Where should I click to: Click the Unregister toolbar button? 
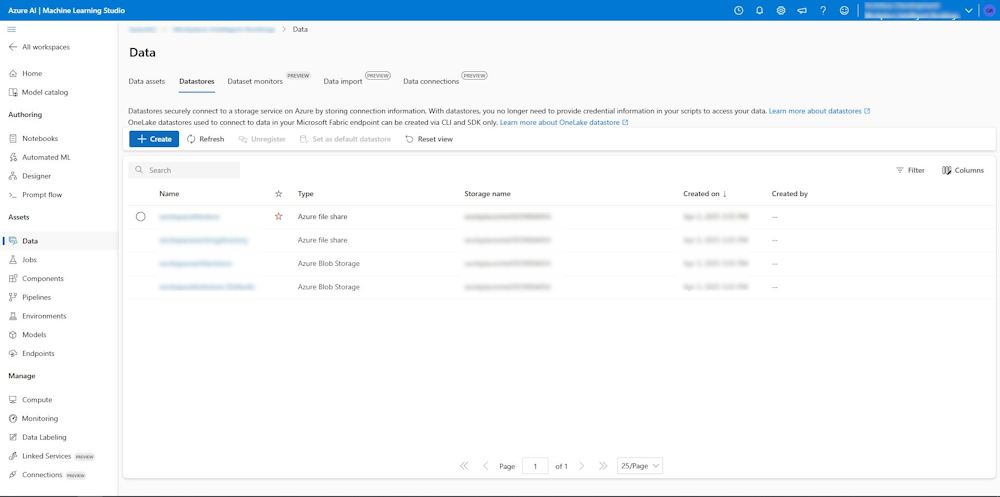262,139
